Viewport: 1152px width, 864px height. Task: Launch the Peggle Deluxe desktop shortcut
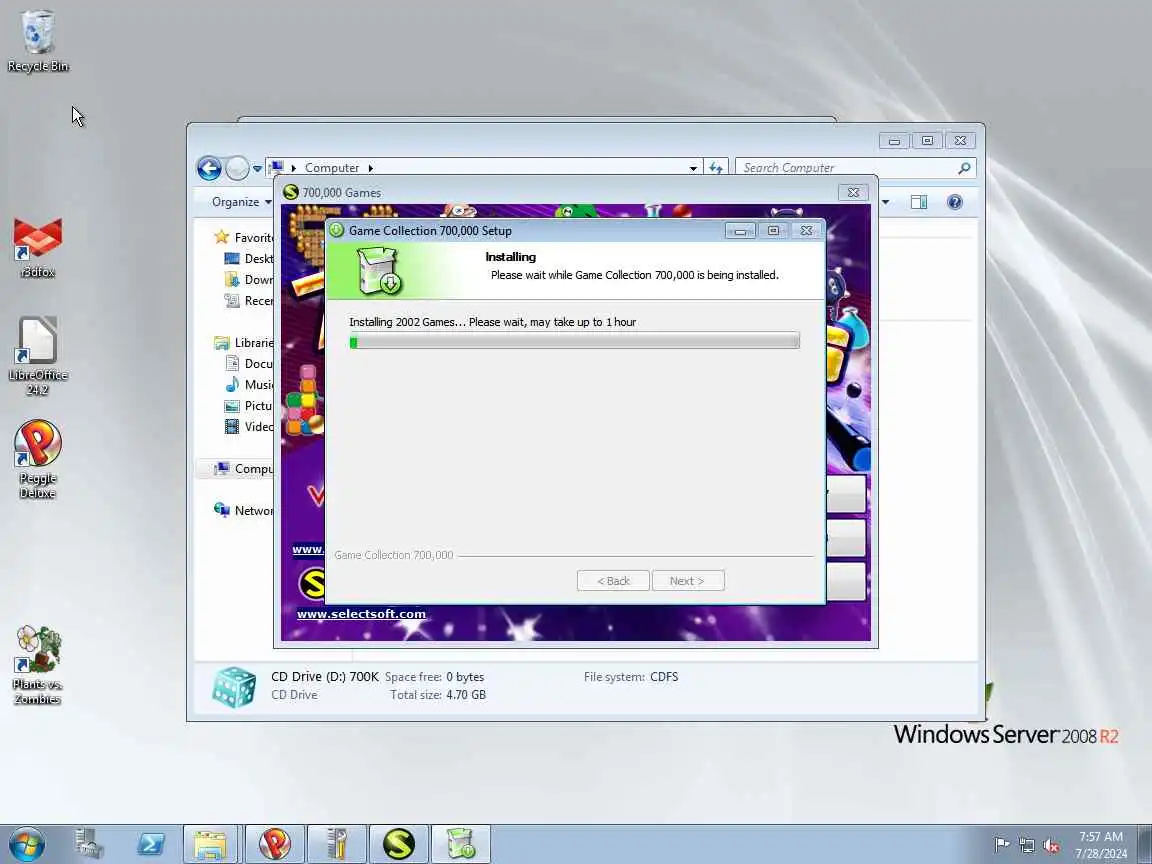coord(37,459)
